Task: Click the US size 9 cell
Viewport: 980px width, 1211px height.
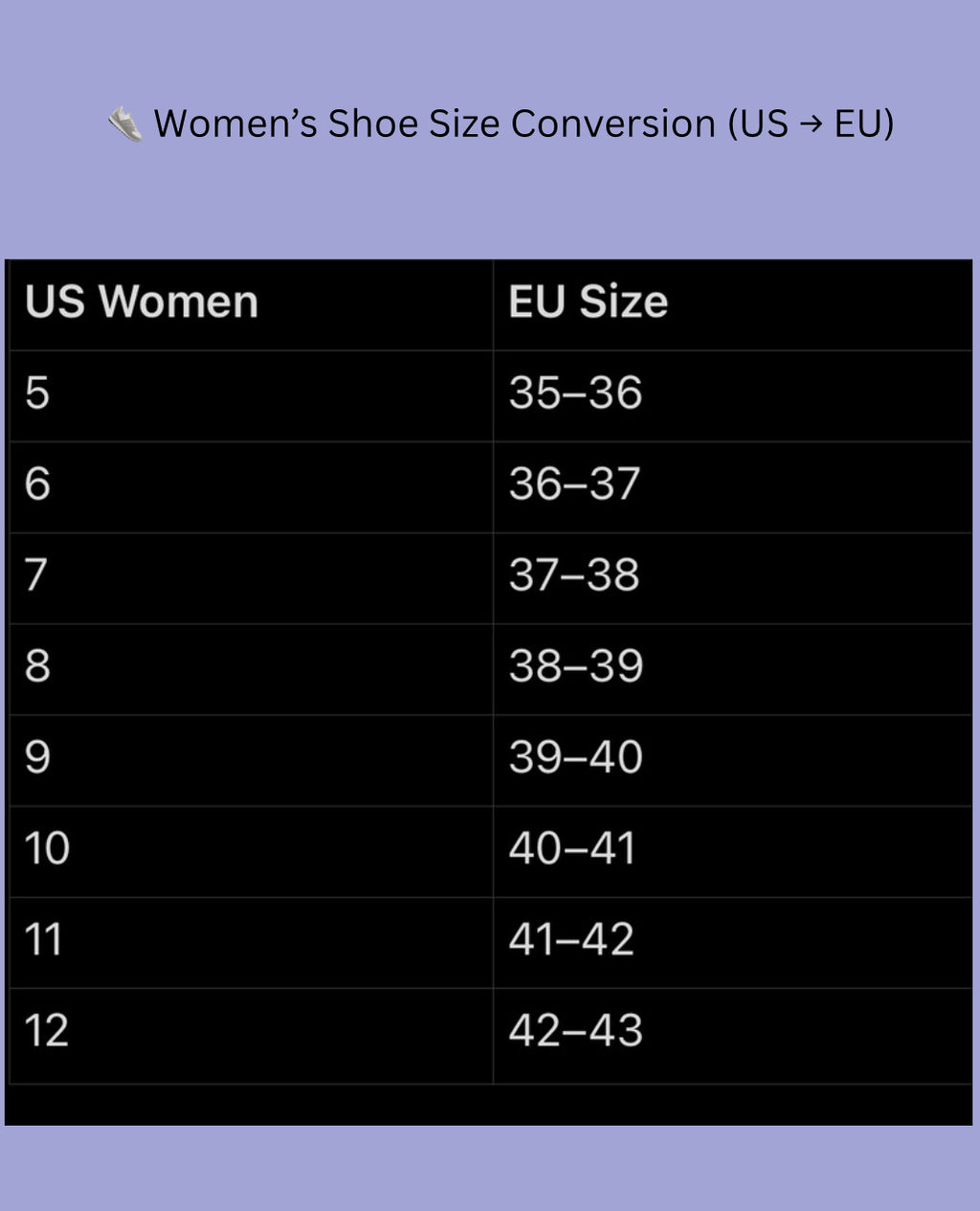Action: pyautogui.click(x=37, y=757)
